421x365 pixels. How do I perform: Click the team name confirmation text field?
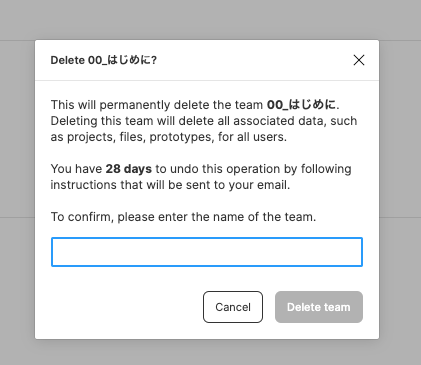point(207,252)
